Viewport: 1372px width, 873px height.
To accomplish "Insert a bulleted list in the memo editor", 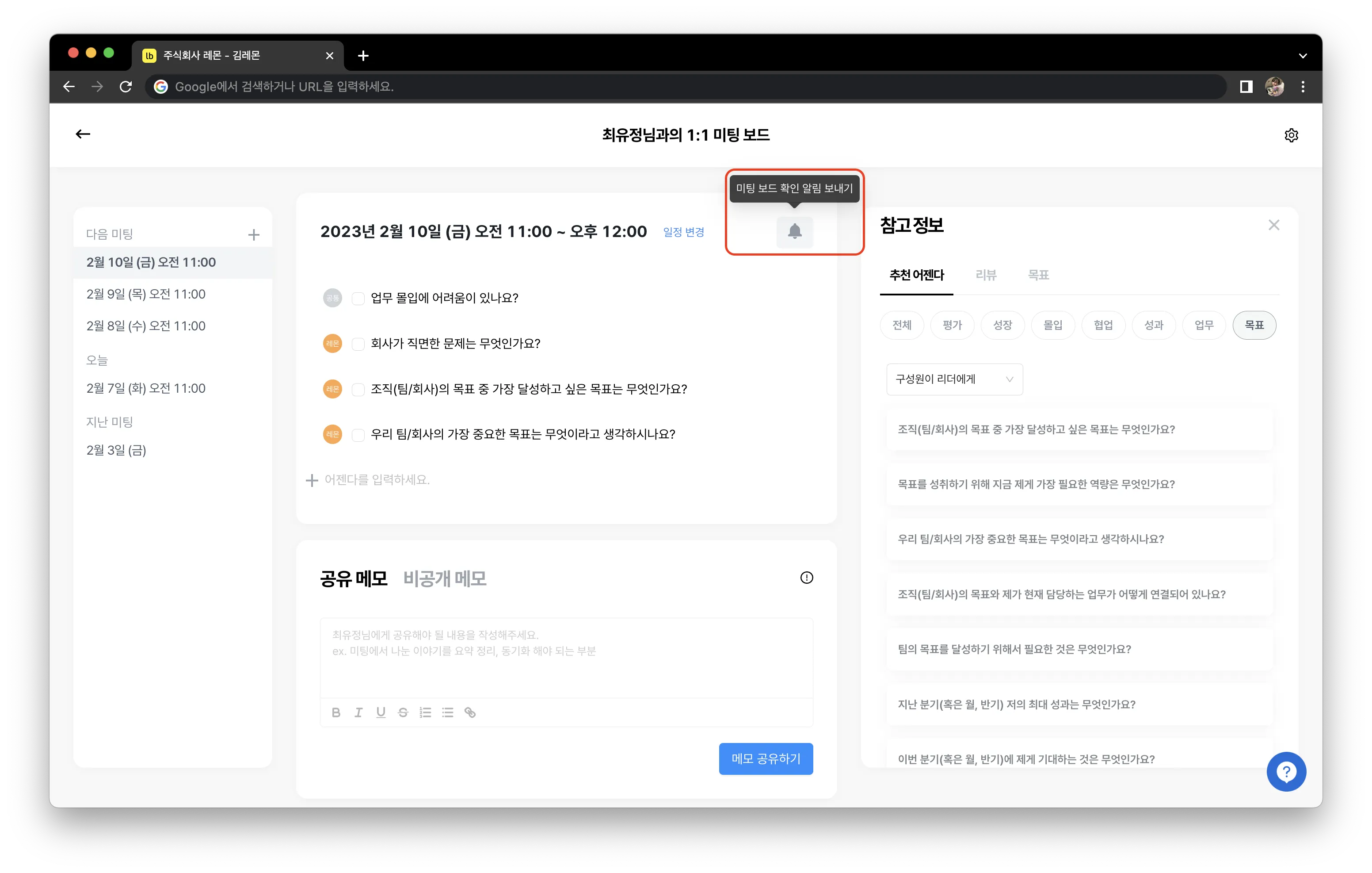I will (447, 712).
